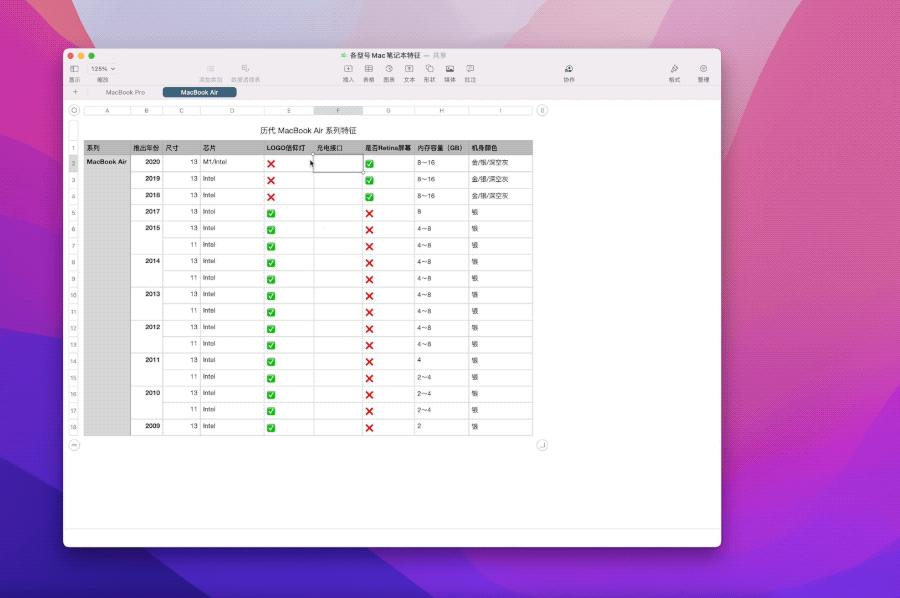Open the 125% zoom dropdown
Screen dimensions: 900x598
(103, 69)
